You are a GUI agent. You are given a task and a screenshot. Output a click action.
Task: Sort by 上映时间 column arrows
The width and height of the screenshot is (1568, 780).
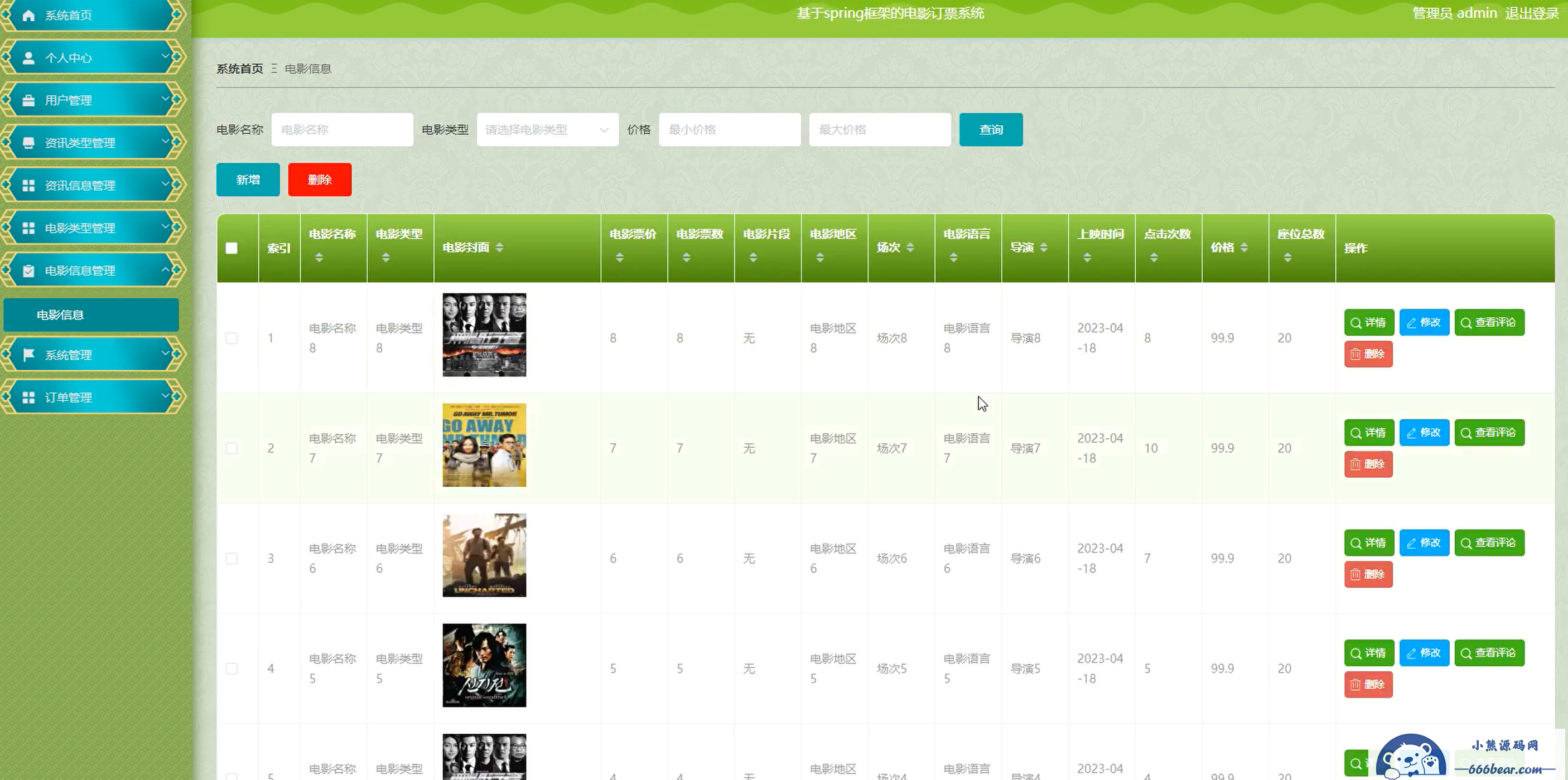(1087, 258)
